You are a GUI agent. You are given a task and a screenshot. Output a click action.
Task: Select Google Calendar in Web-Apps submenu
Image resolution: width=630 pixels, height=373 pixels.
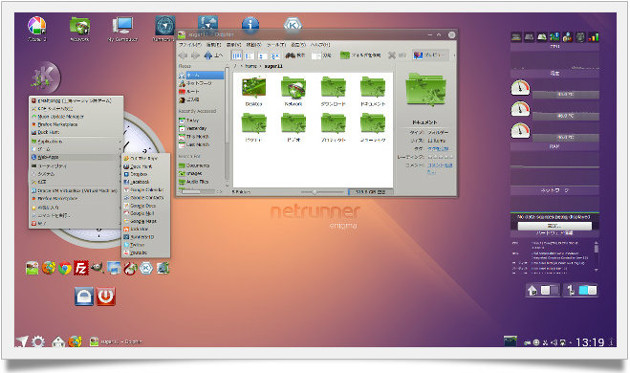(145, 190)
